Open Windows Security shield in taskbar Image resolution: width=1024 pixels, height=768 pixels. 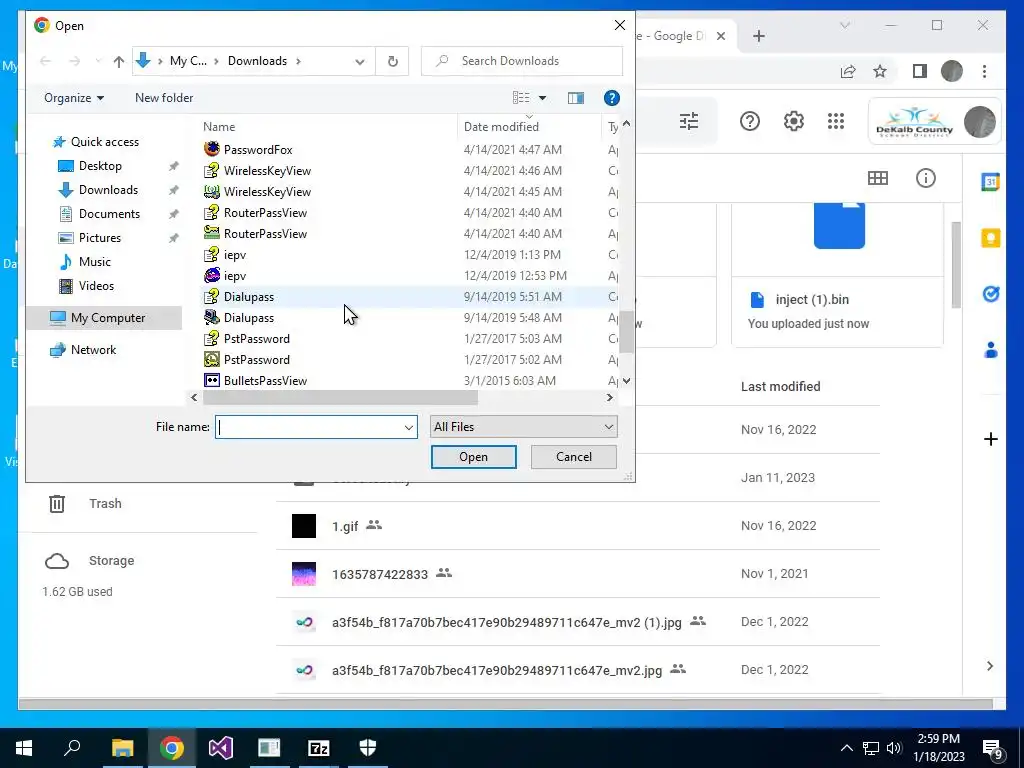click(x=368, y=748)
